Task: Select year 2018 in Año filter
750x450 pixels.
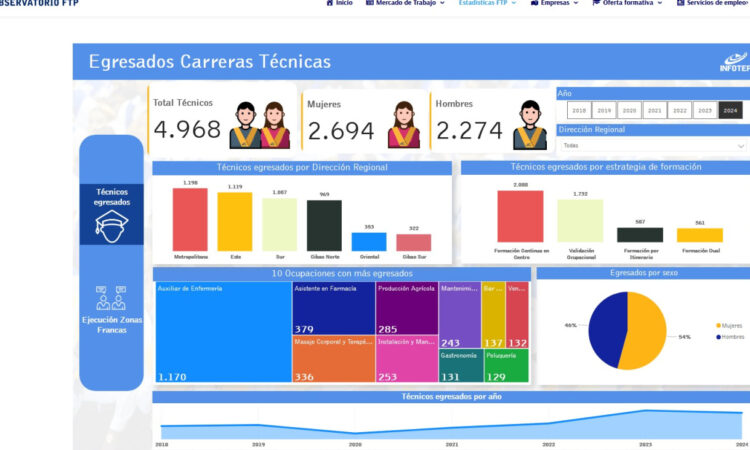Action: pyautogui.click(x=579, y=111)
